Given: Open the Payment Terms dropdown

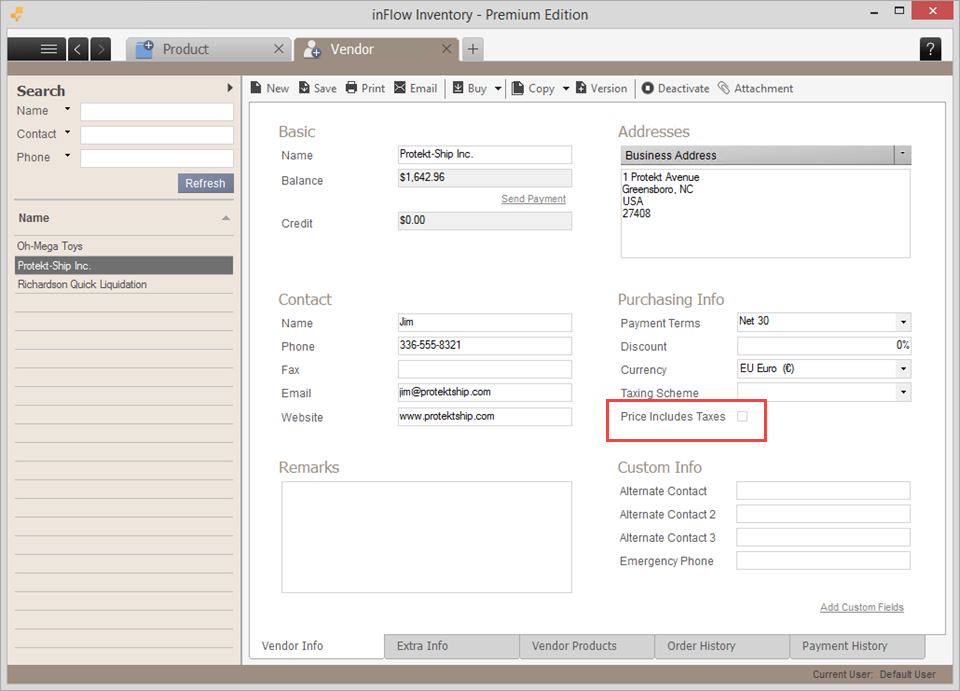Looking at the screenshot, I should click(903, 322).
